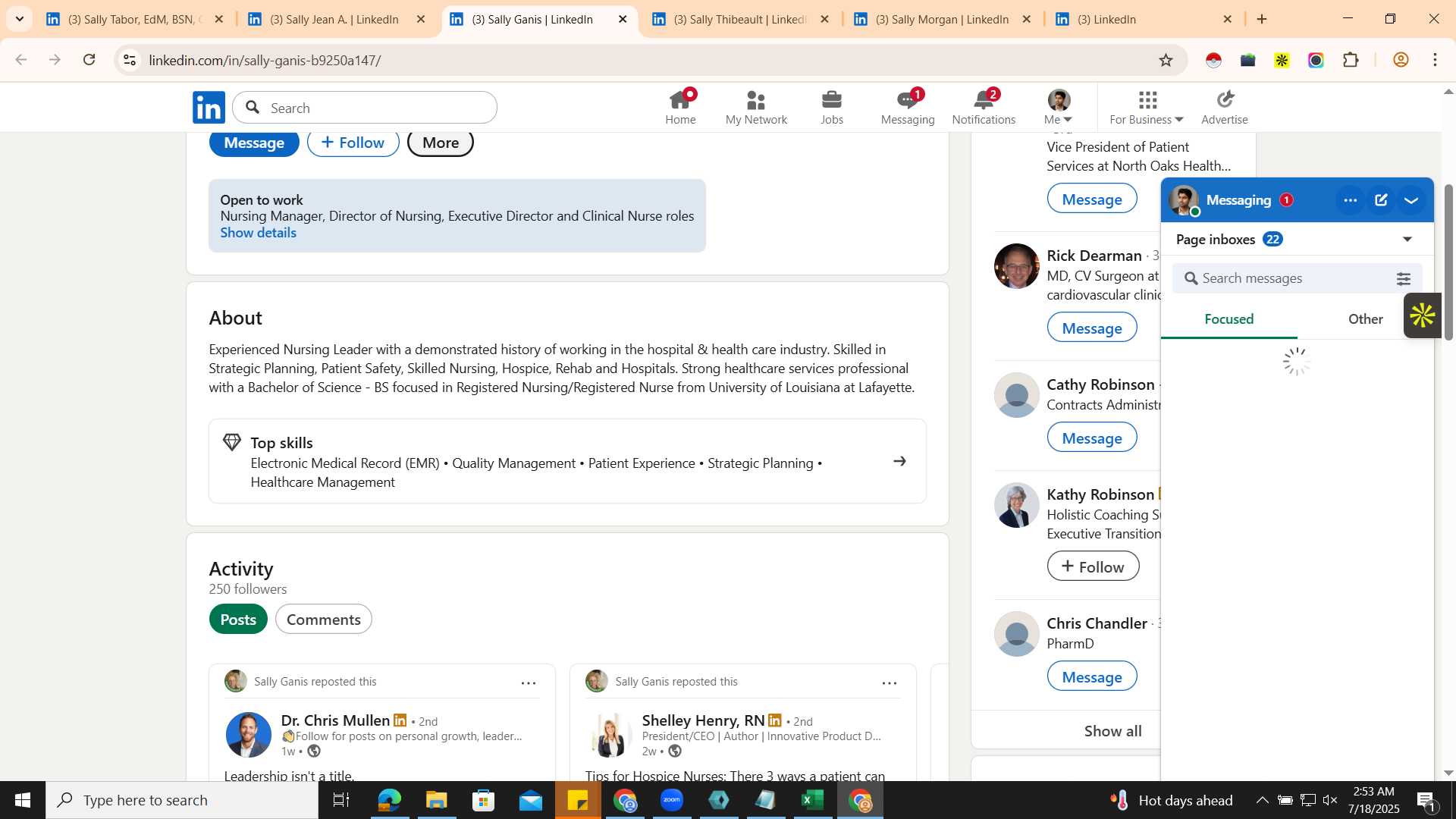Open Chrome profile icon
This screenshot has height=819, width=1456.
point(1401,61)
